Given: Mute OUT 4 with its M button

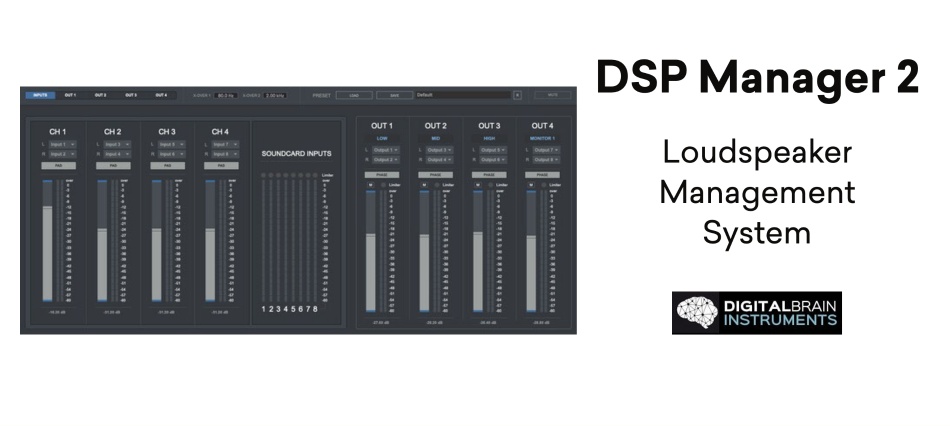Looking at the screenshot, I should pos(531,185).
